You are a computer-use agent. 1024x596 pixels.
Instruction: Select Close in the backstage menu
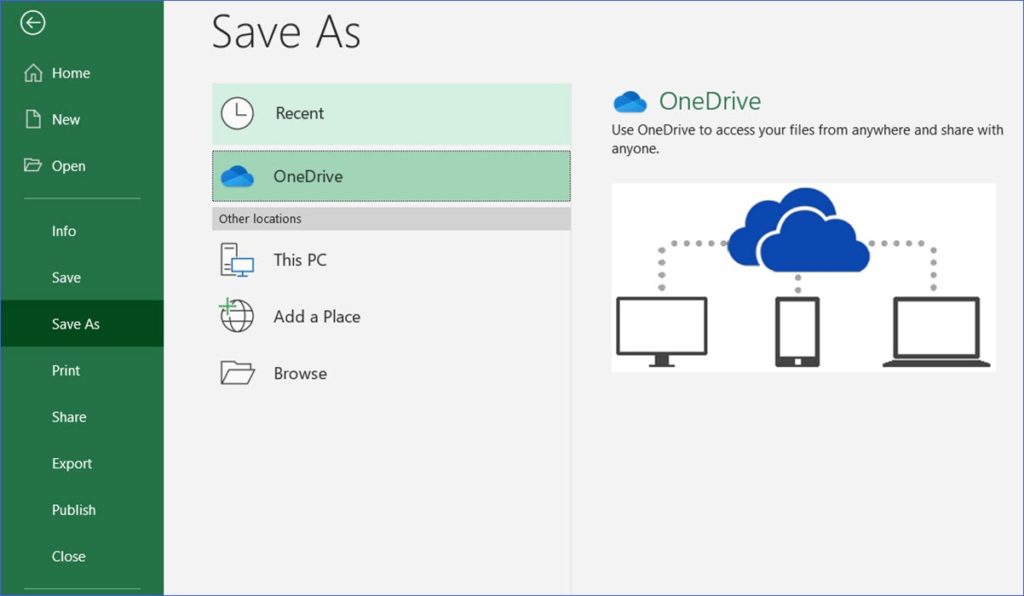pos(69,556)
